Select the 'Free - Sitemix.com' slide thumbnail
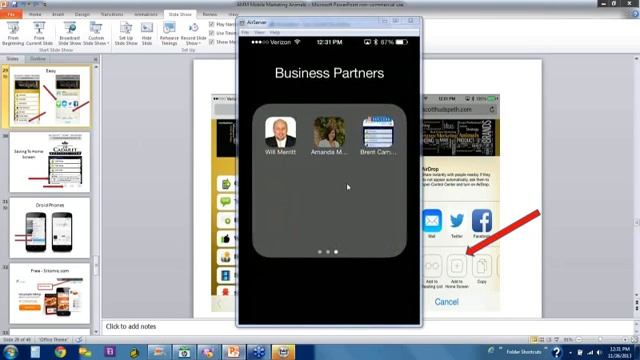The width and height of the screenshot is (640, 360). coord(50,293)
